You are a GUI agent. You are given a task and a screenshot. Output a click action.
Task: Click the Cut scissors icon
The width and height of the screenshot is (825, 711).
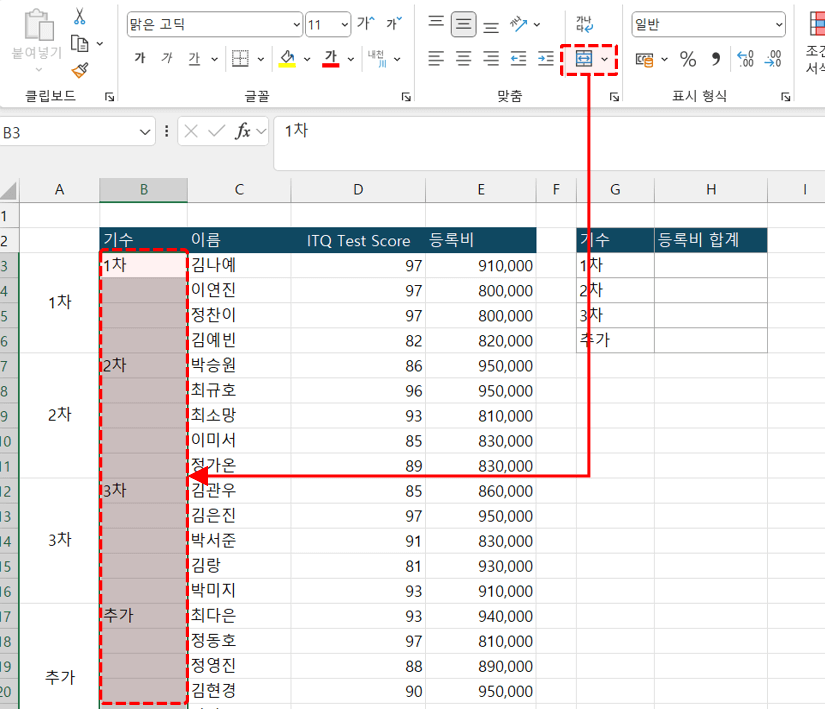79,16
